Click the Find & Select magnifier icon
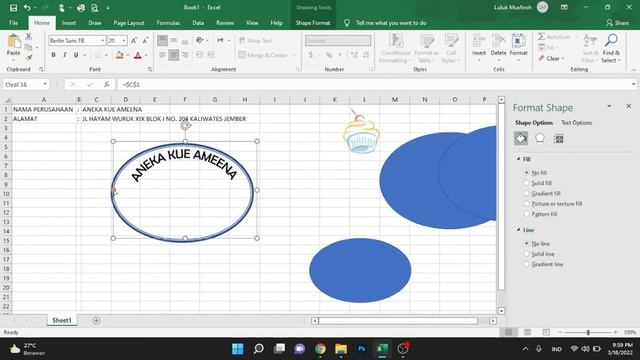640x360 pixels. tap(611, 40)
